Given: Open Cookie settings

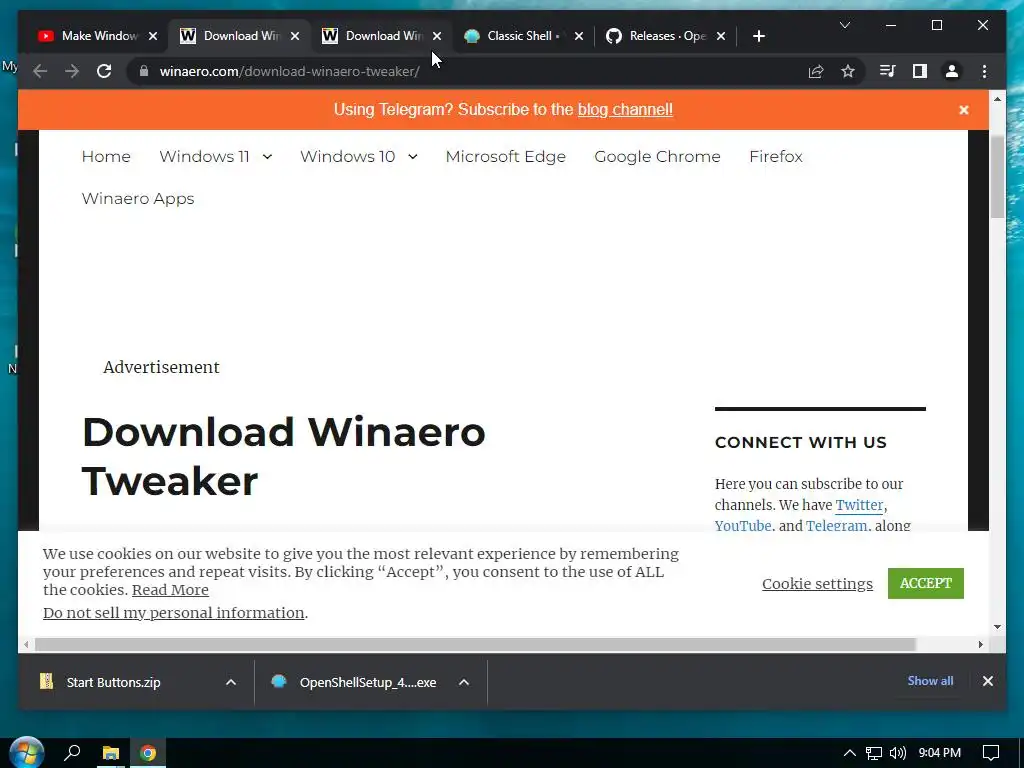Looking at the screenshot, I should point(817,583).
